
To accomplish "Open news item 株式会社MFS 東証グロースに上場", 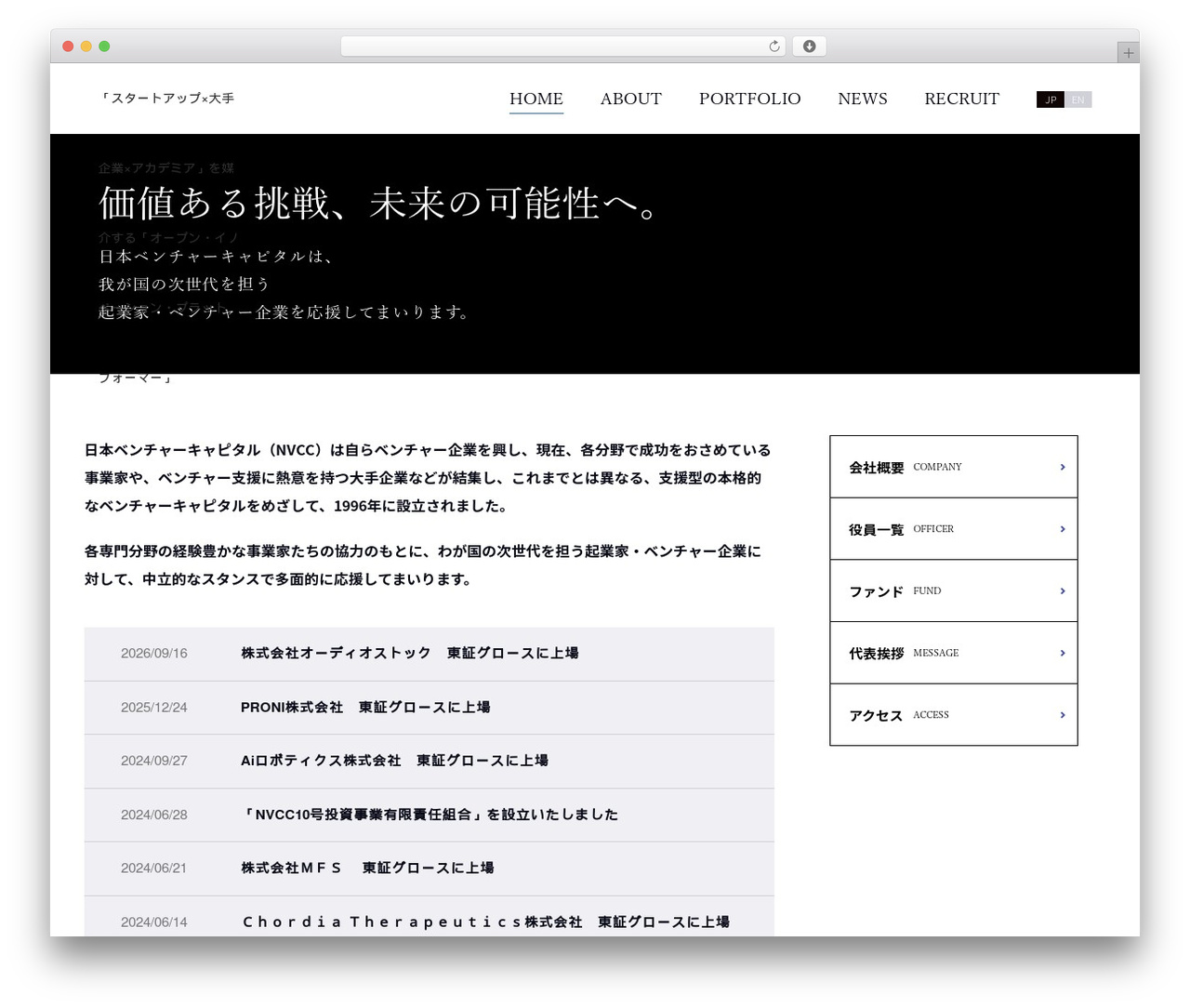I will coord(367,868).
